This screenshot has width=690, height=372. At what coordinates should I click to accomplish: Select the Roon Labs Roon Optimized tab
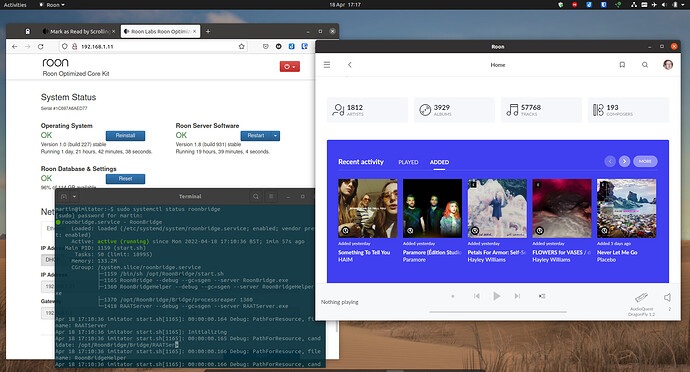160,31
